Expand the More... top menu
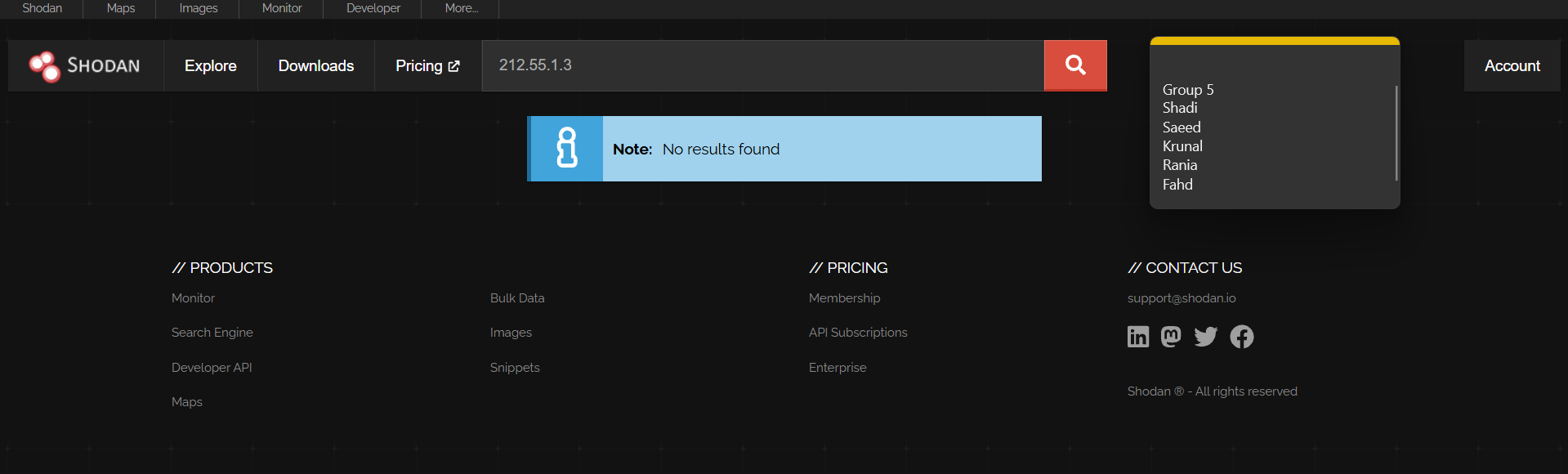 [x=461, y=8]
